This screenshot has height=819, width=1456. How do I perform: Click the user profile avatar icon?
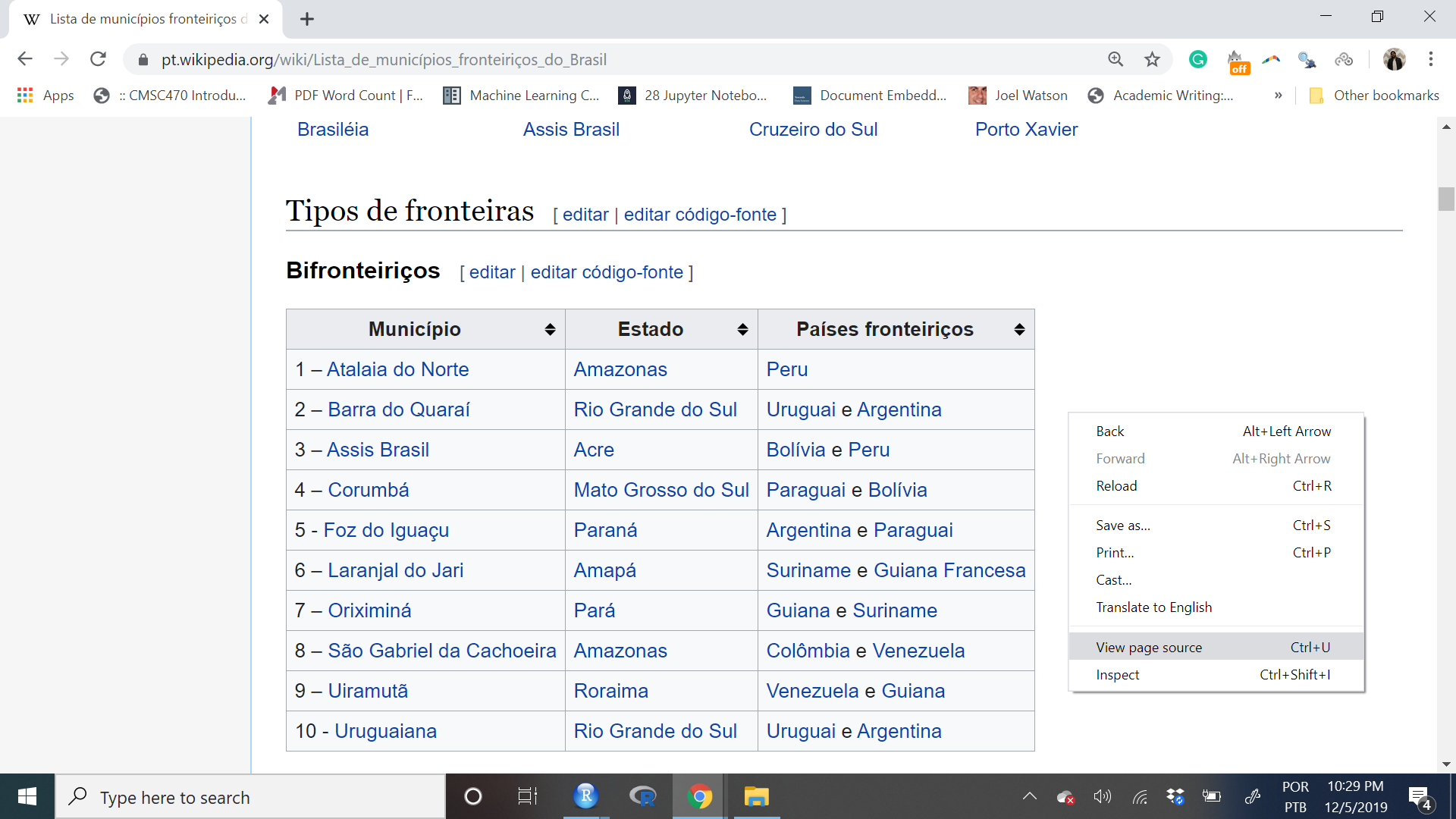[x=1394, y=59]
